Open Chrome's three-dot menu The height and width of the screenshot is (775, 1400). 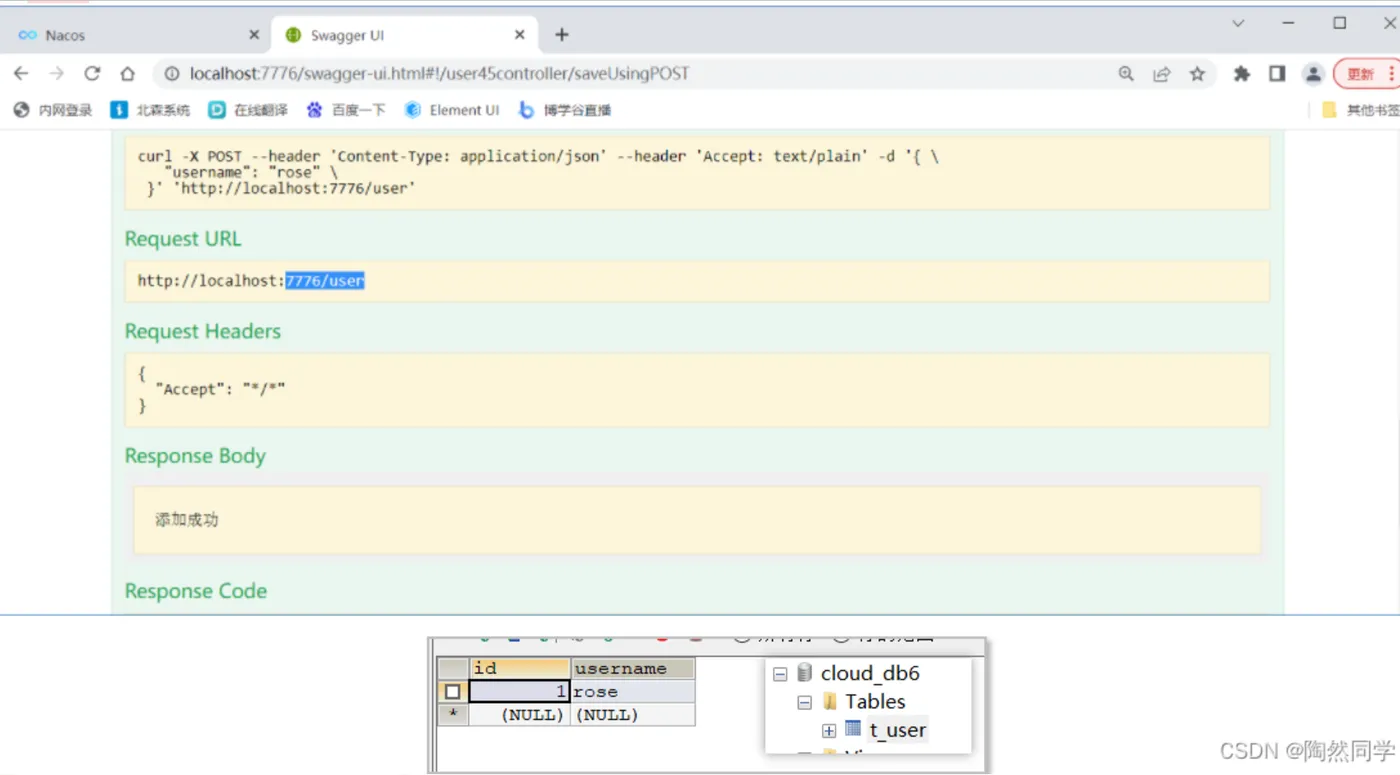[1391, 73]
